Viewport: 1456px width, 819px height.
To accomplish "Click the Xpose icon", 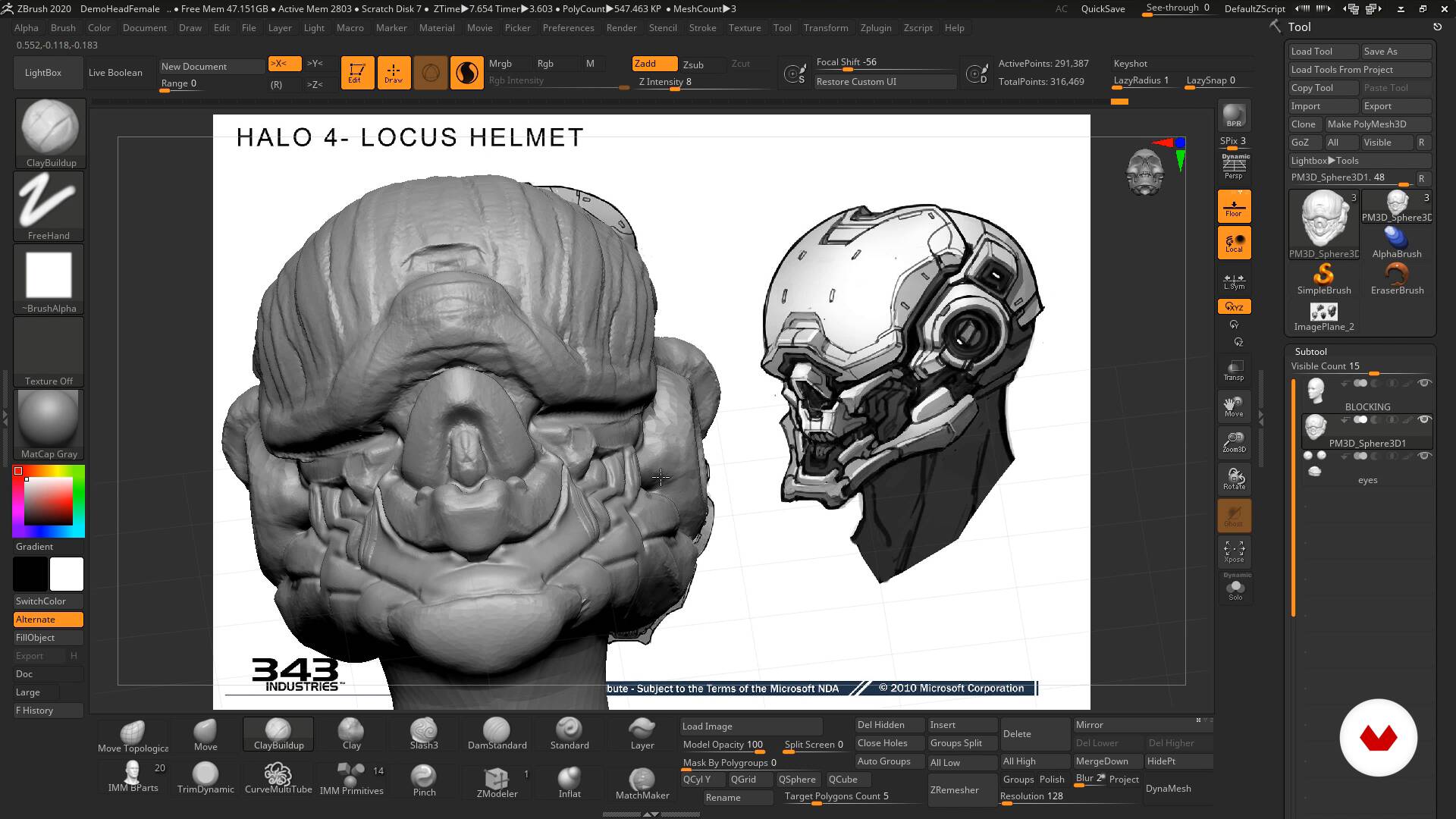I will click(1234, 551).
